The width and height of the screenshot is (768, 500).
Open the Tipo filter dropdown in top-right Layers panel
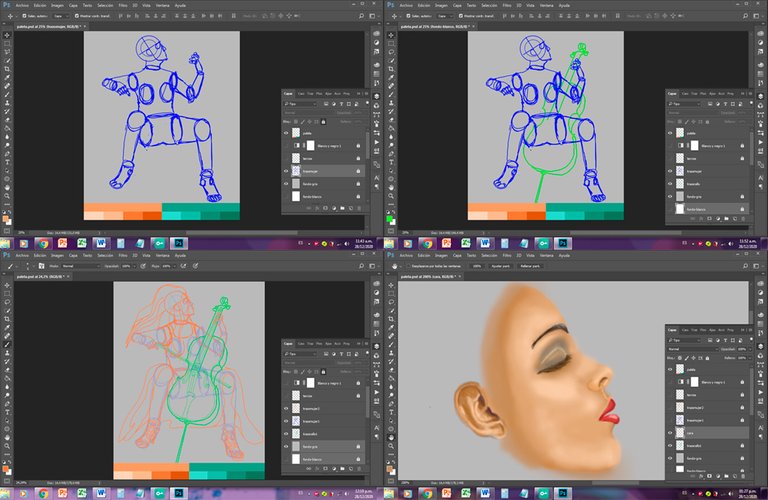pyautogui.click(x=685, y=104)
